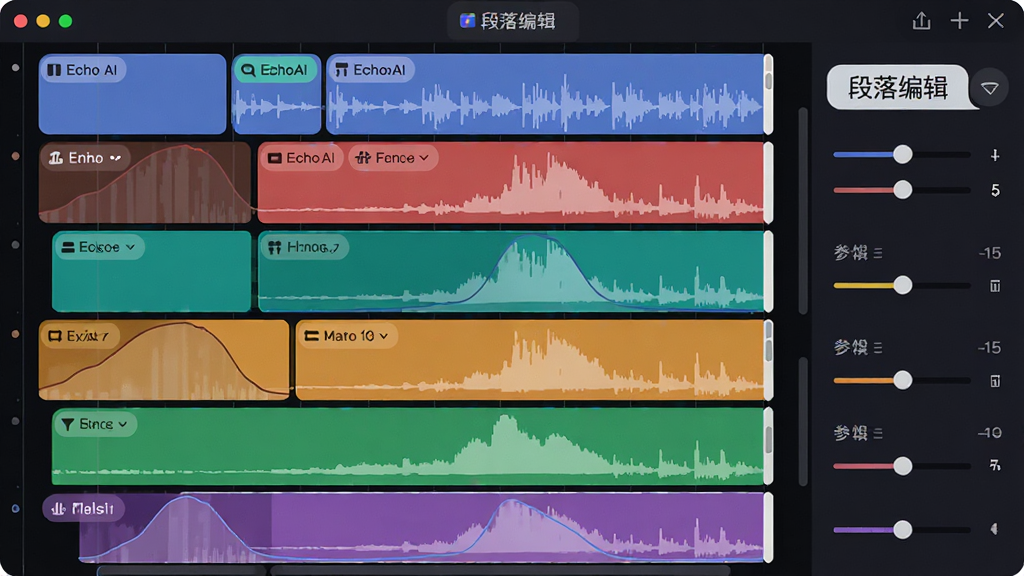Click the icon on the brown Enho tag
The width and height of the screenshot is (1024, 576).
pyautogui.click(x=56, y=158)
